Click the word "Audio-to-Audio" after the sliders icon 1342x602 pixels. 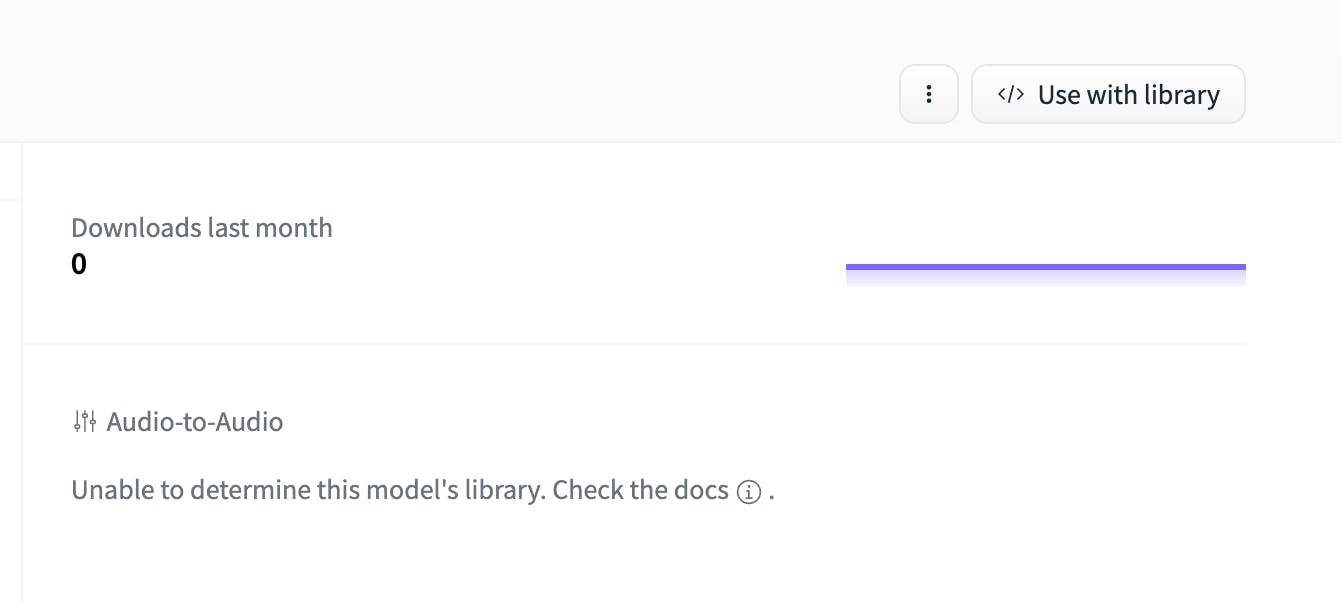(x=195, y=422)
